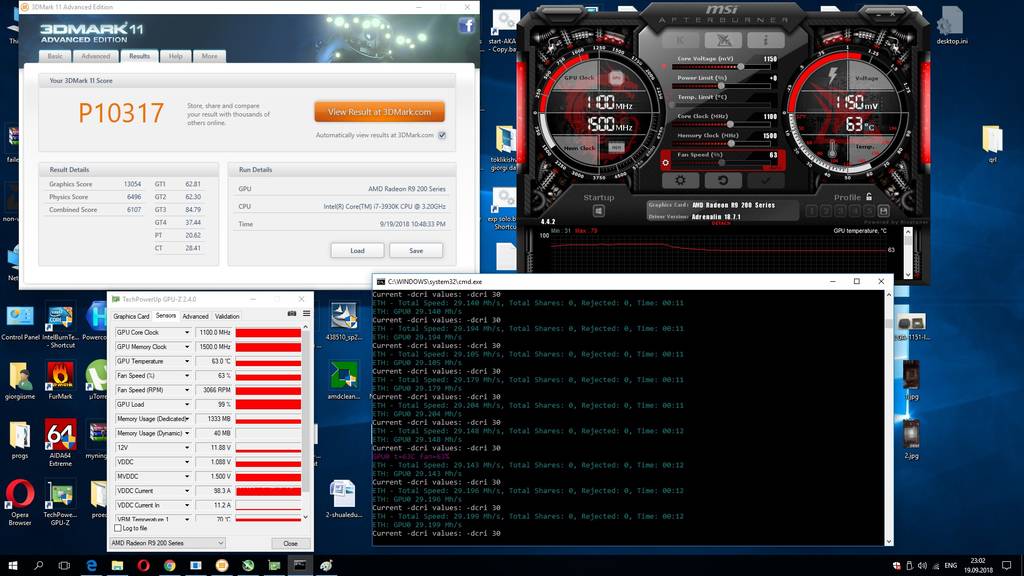The height and width of the screenshot is (576, 1024).
Task: Expand Fan Speed (RPM) sensor dropdown
Action: coord(187,390)
